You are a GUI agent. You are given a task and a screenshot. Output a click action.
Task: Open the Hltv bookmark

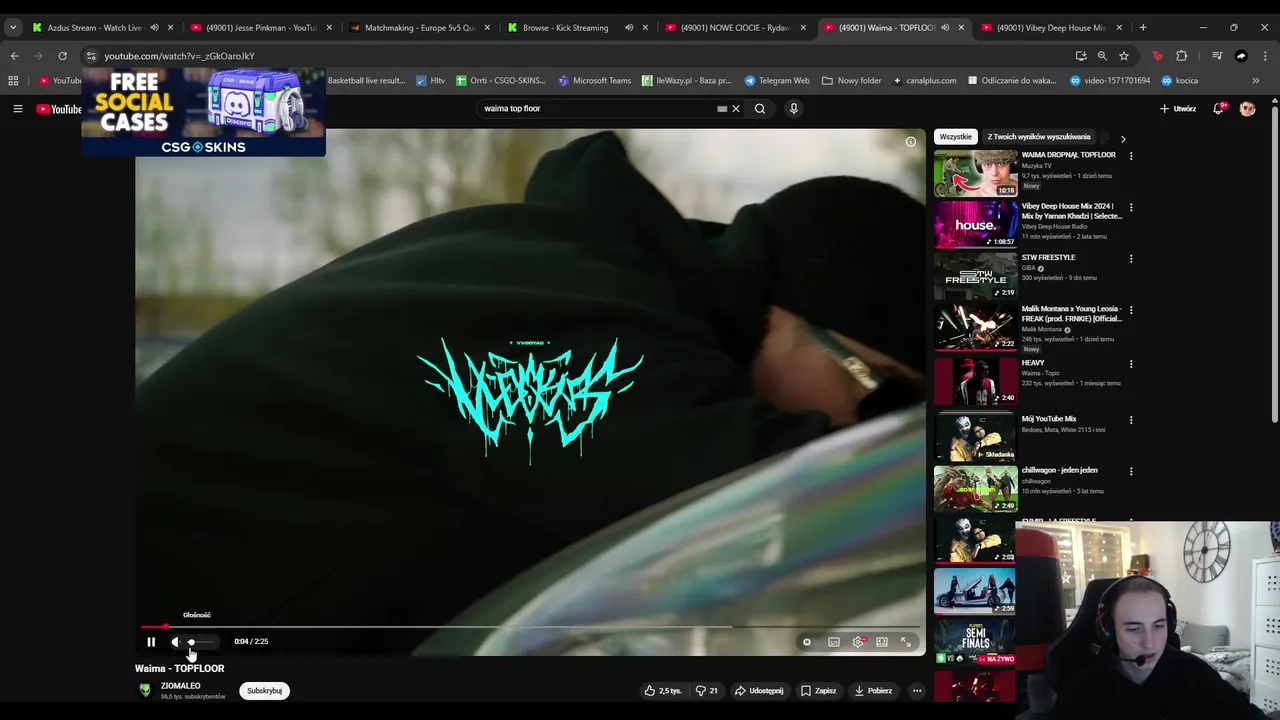pyautogui.click(x=431, y=80)
